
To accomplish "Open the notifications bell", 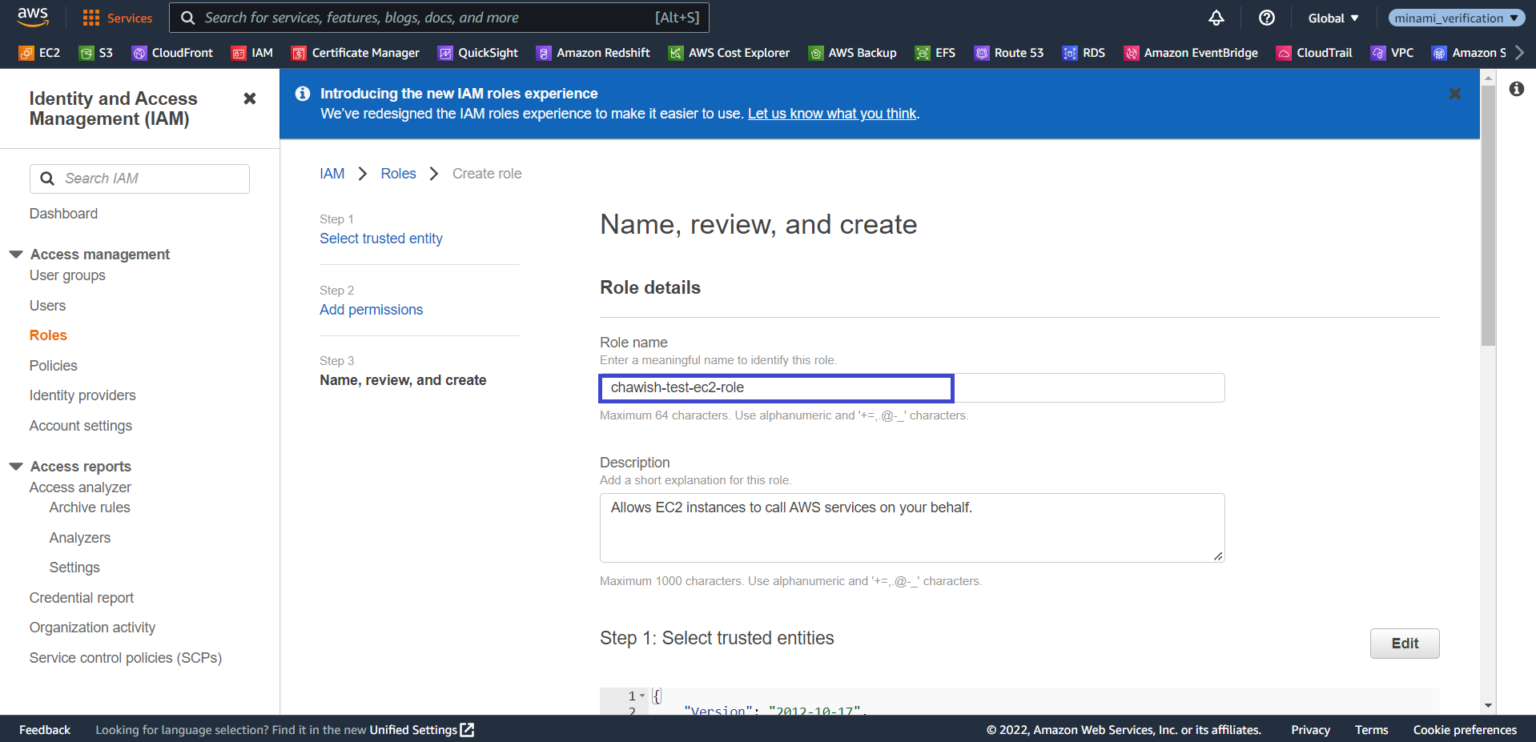I will 1216,17.
